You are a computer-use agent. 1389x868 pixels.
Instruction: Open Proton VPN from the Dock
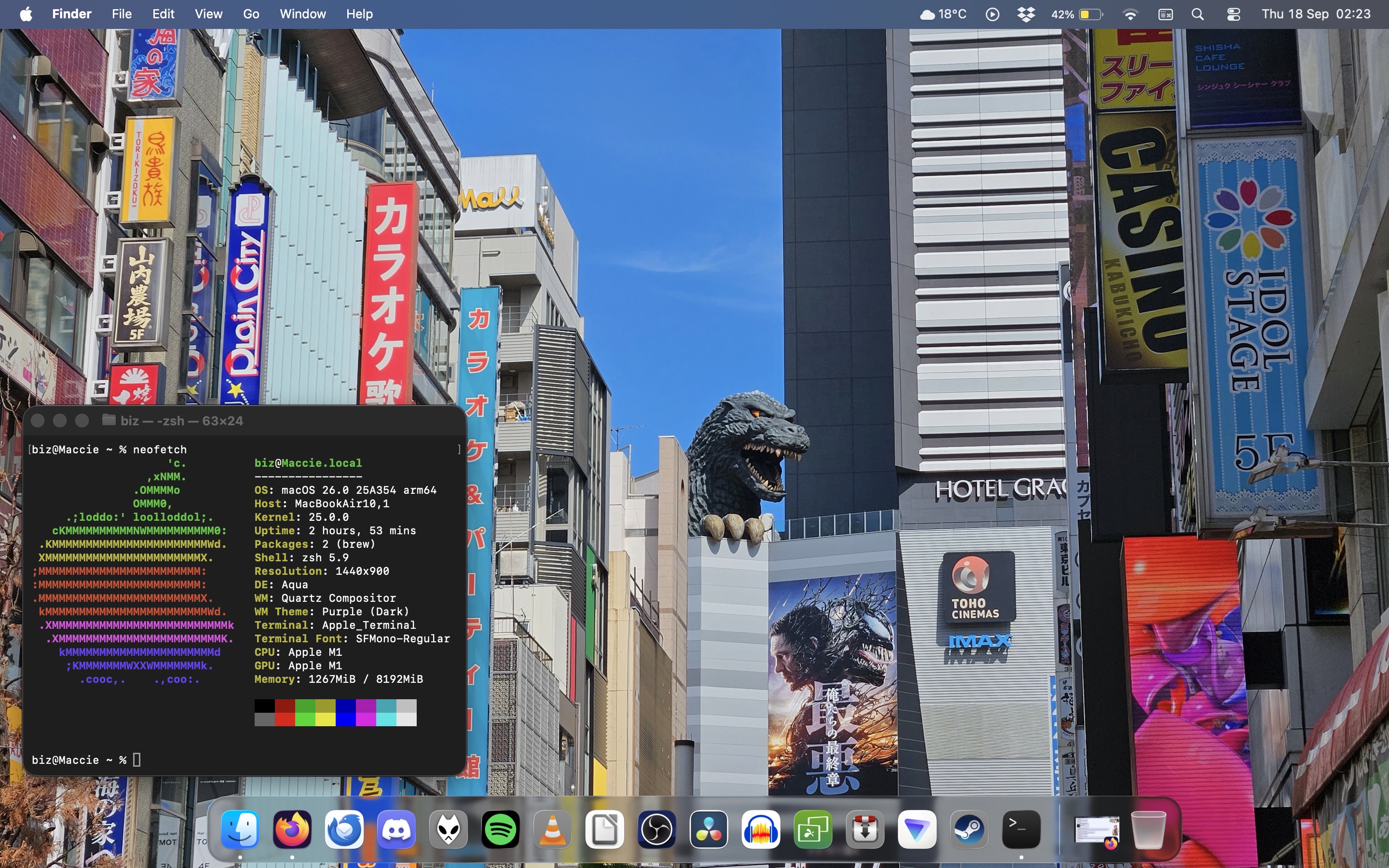917,829
